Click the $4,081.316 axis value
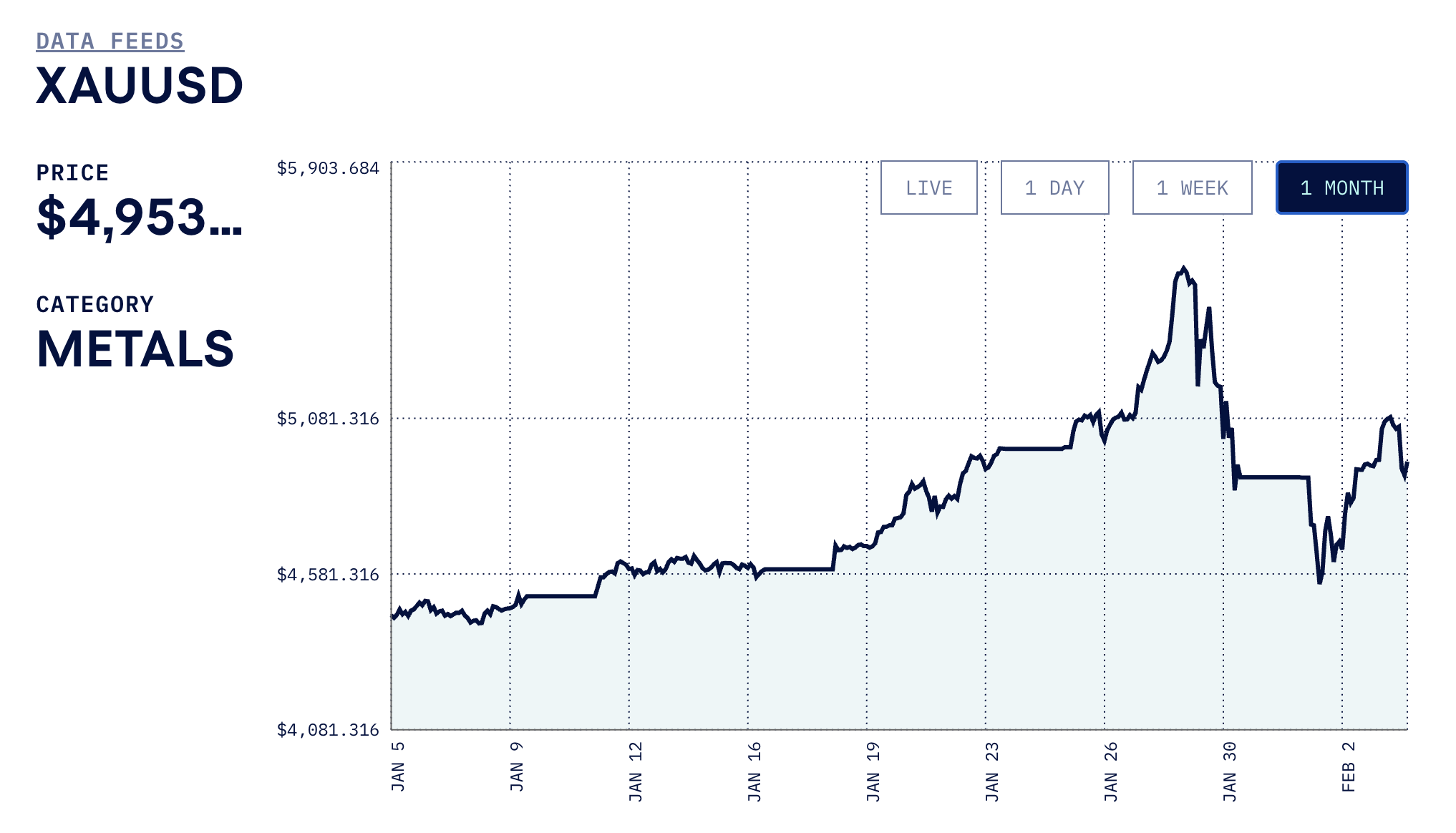Screen dimensions: 1456x833 (328, 729)
